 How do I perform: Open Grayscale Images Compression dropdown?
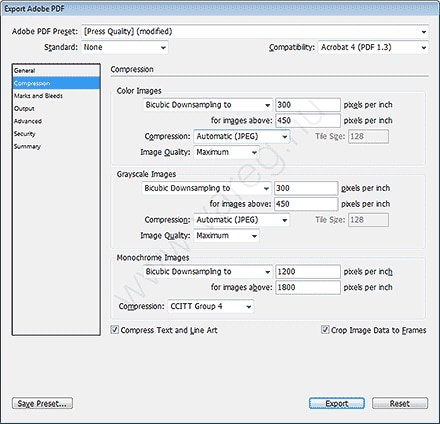pyautogui.click(x=242, y=220)
